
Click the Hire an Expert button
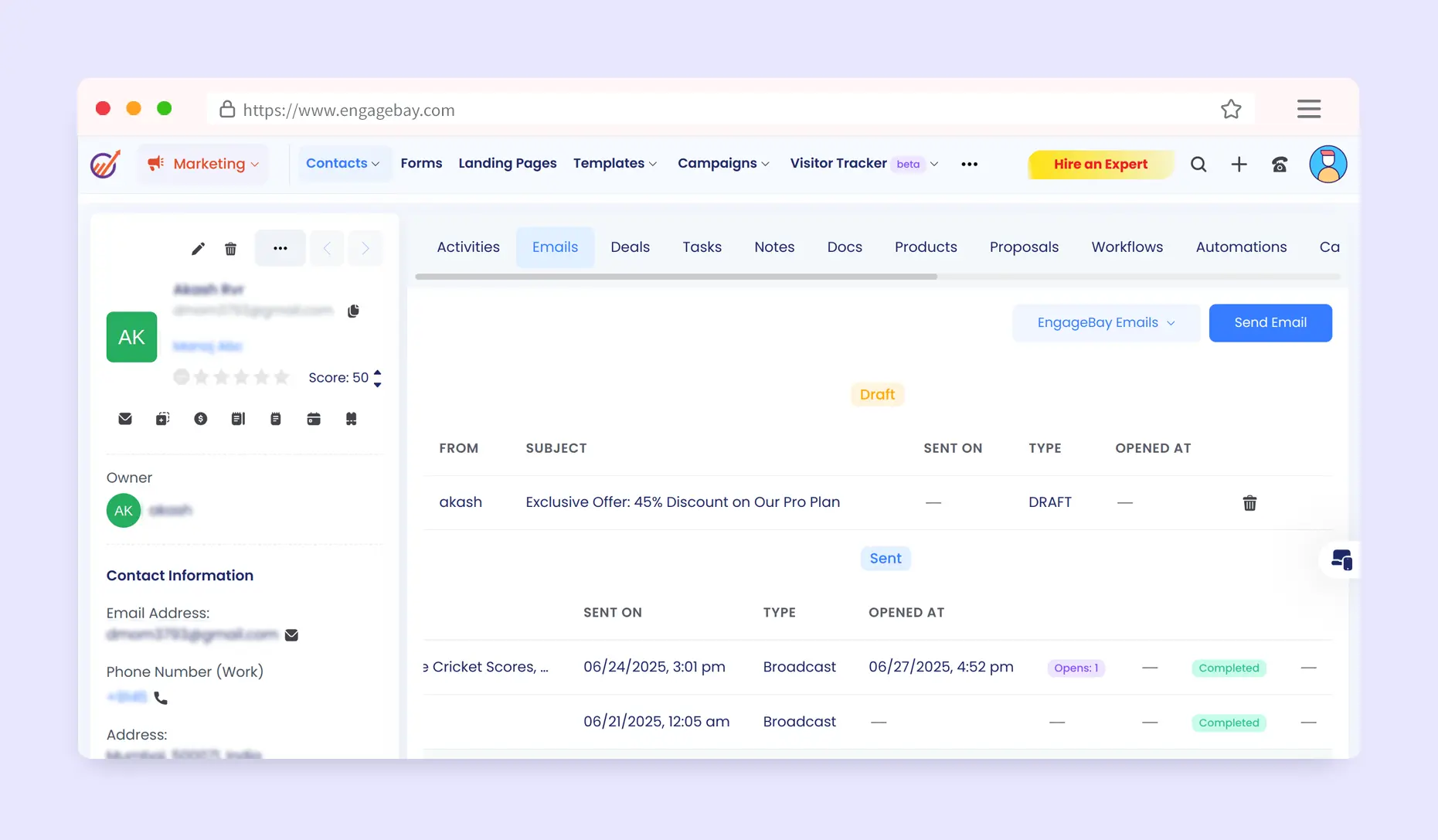pos(1100,165)
